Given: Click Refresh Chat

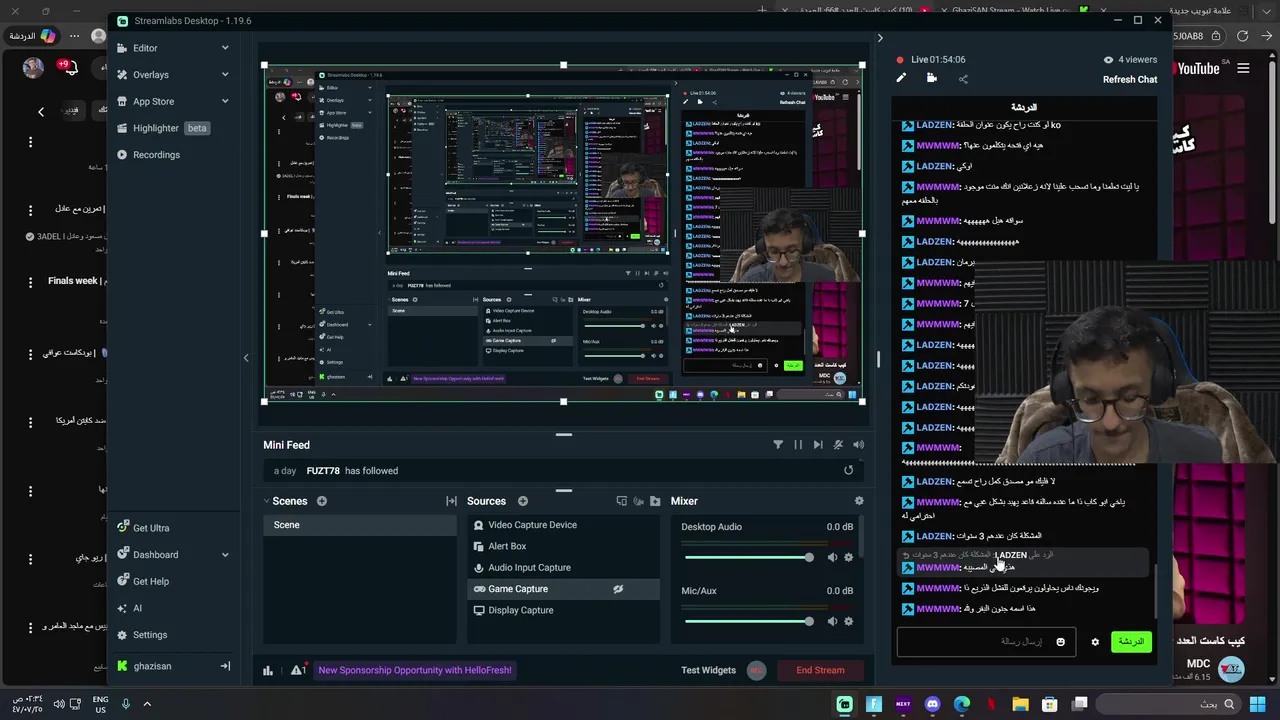Looking at the screenshot, I should click(x=1130, y=80).
